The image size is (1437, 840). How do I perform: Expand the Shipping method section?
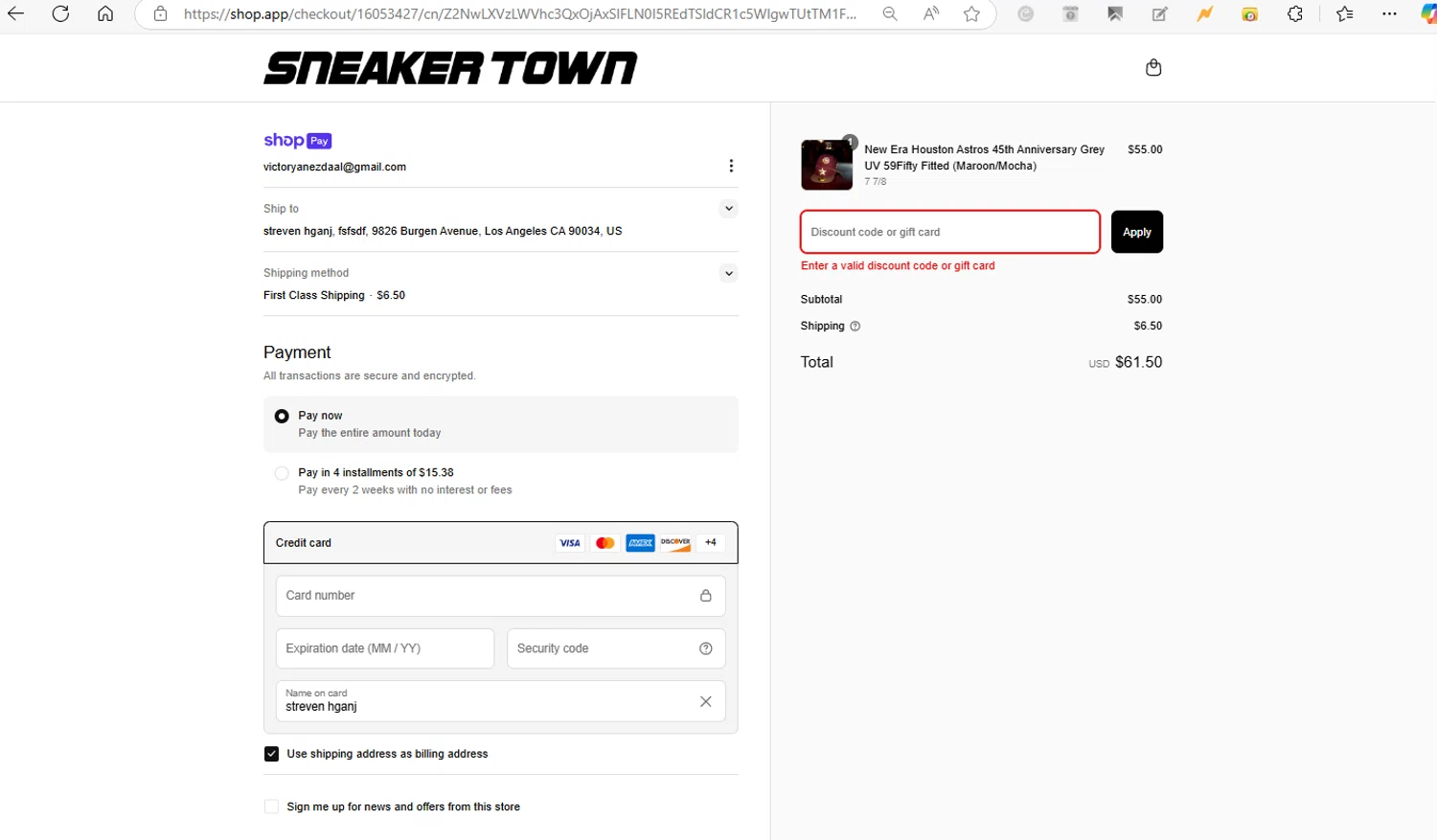[729, 273]
